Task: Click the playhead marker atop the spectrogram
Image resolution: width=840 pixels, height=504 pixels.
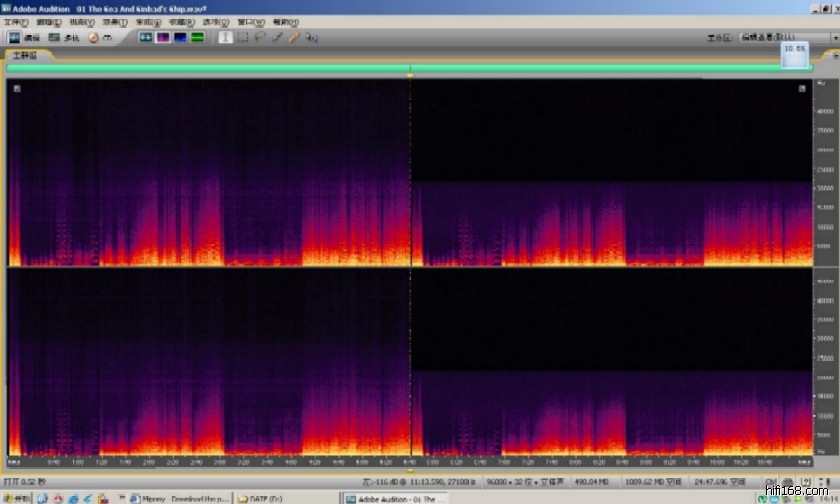Action: pos(410,75)
